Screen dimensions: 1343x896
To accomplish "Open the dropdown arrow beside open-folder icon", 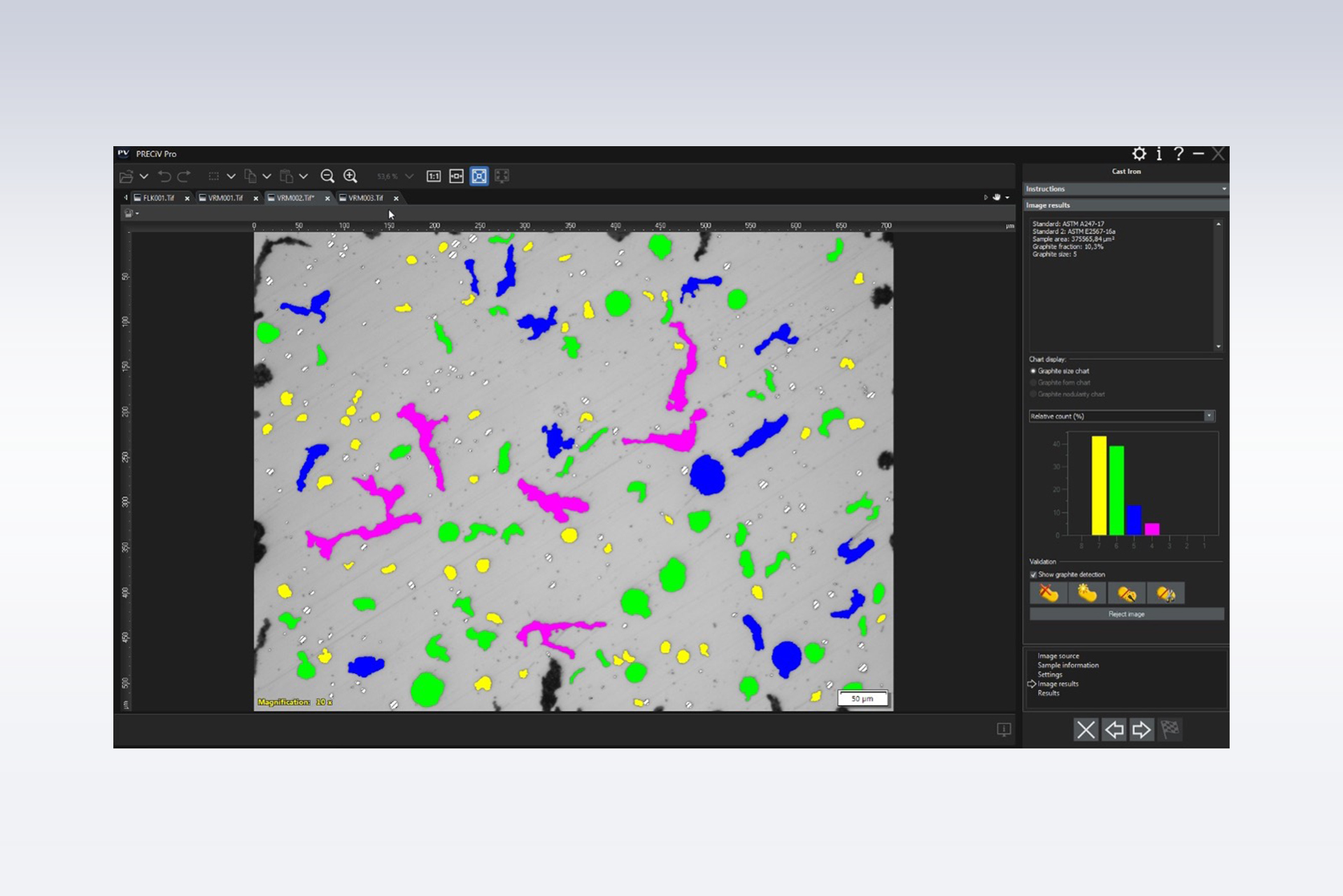I will [x=144, y=176].
